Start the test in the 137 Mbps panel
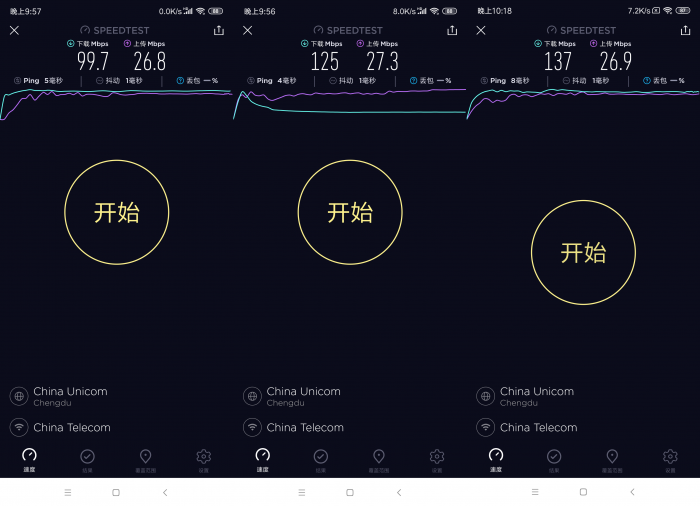The height and width of the screenshot is (506, 700). point(583,253)
